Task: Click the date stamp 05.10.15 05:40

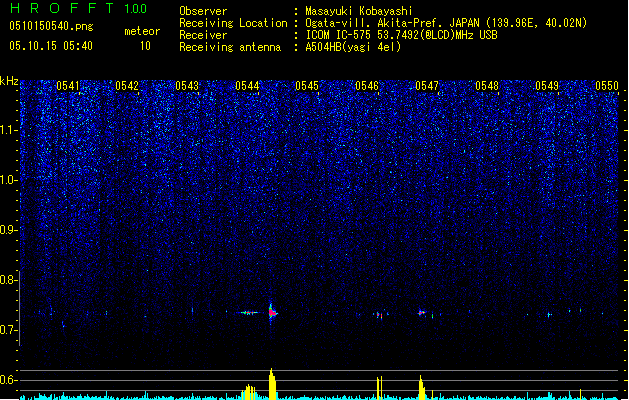Action: (51, 46)
